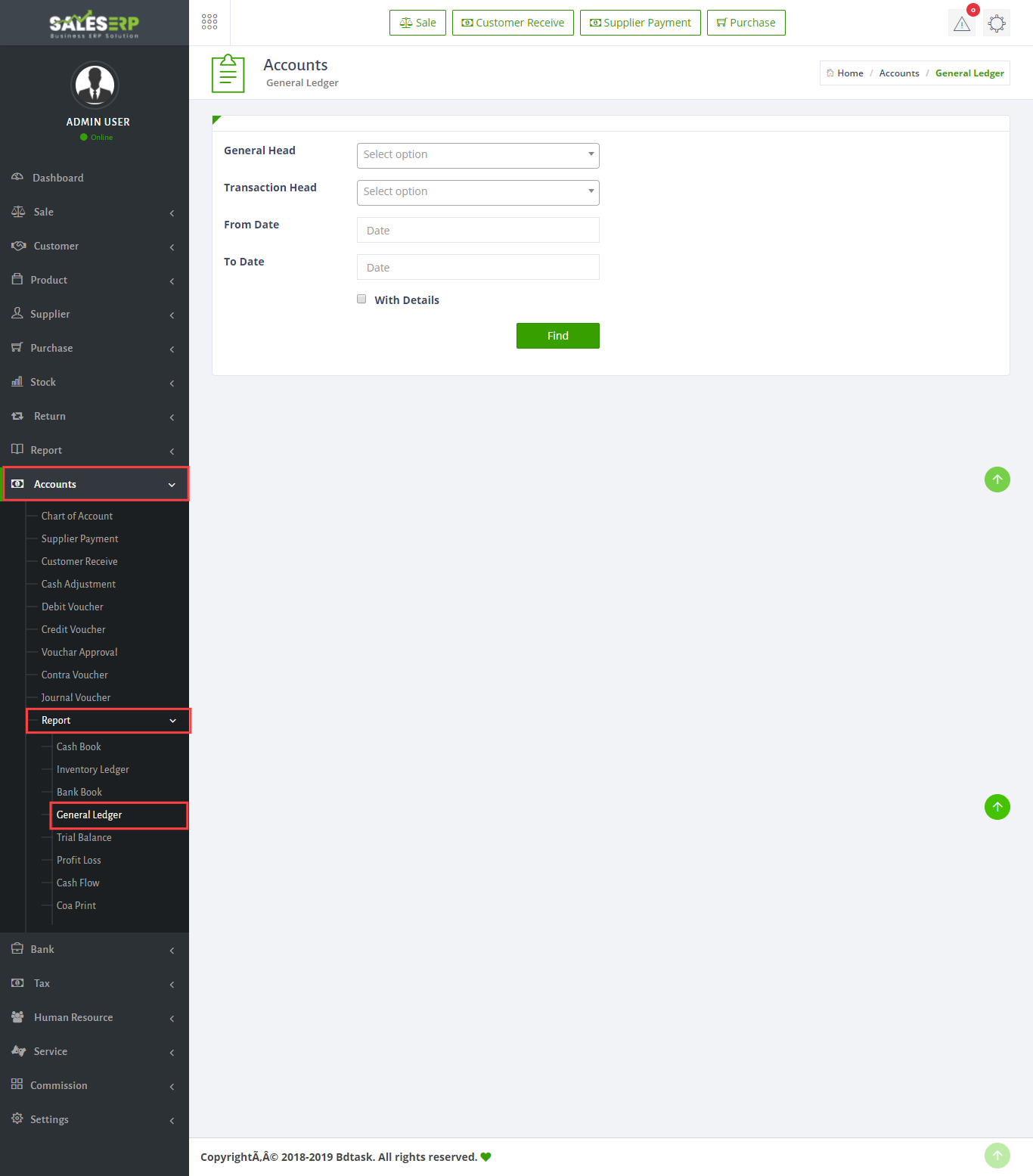1033x1176 pixels.
Task: Open Trial Balance report in sidebar
Action: [84, 837]
